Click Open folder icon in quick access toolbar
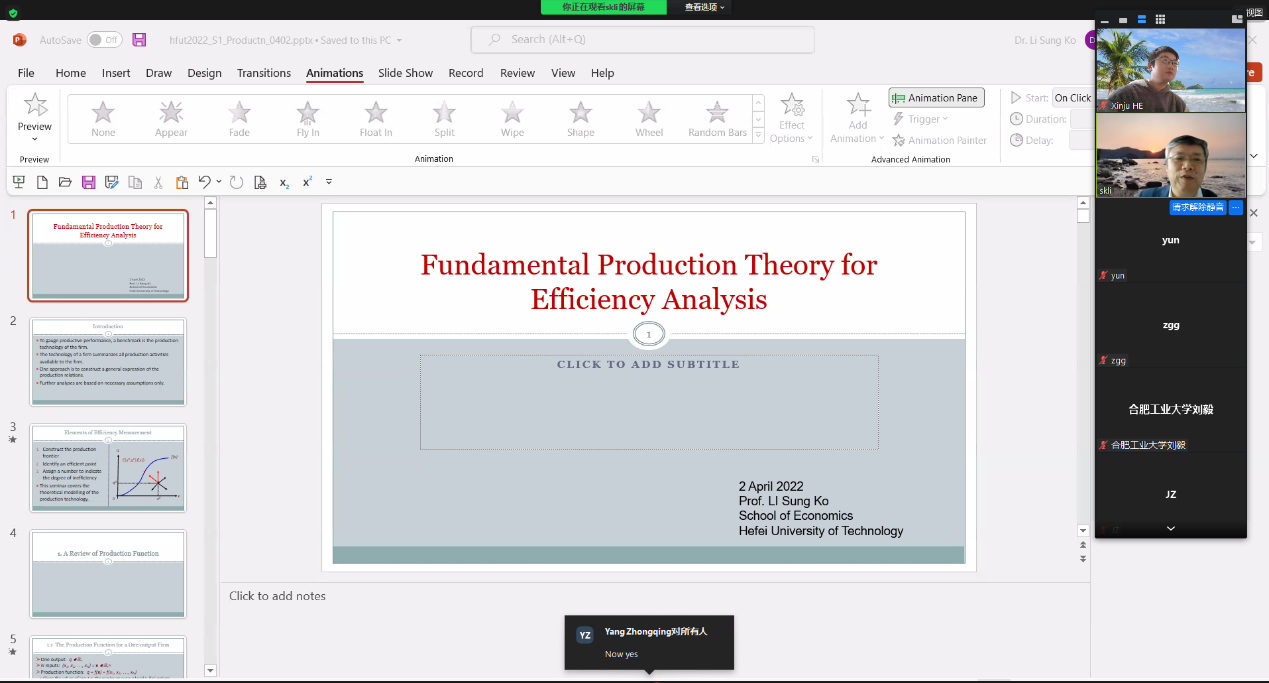This screenshot has height=683, width=1269. [x=65, y=182]
